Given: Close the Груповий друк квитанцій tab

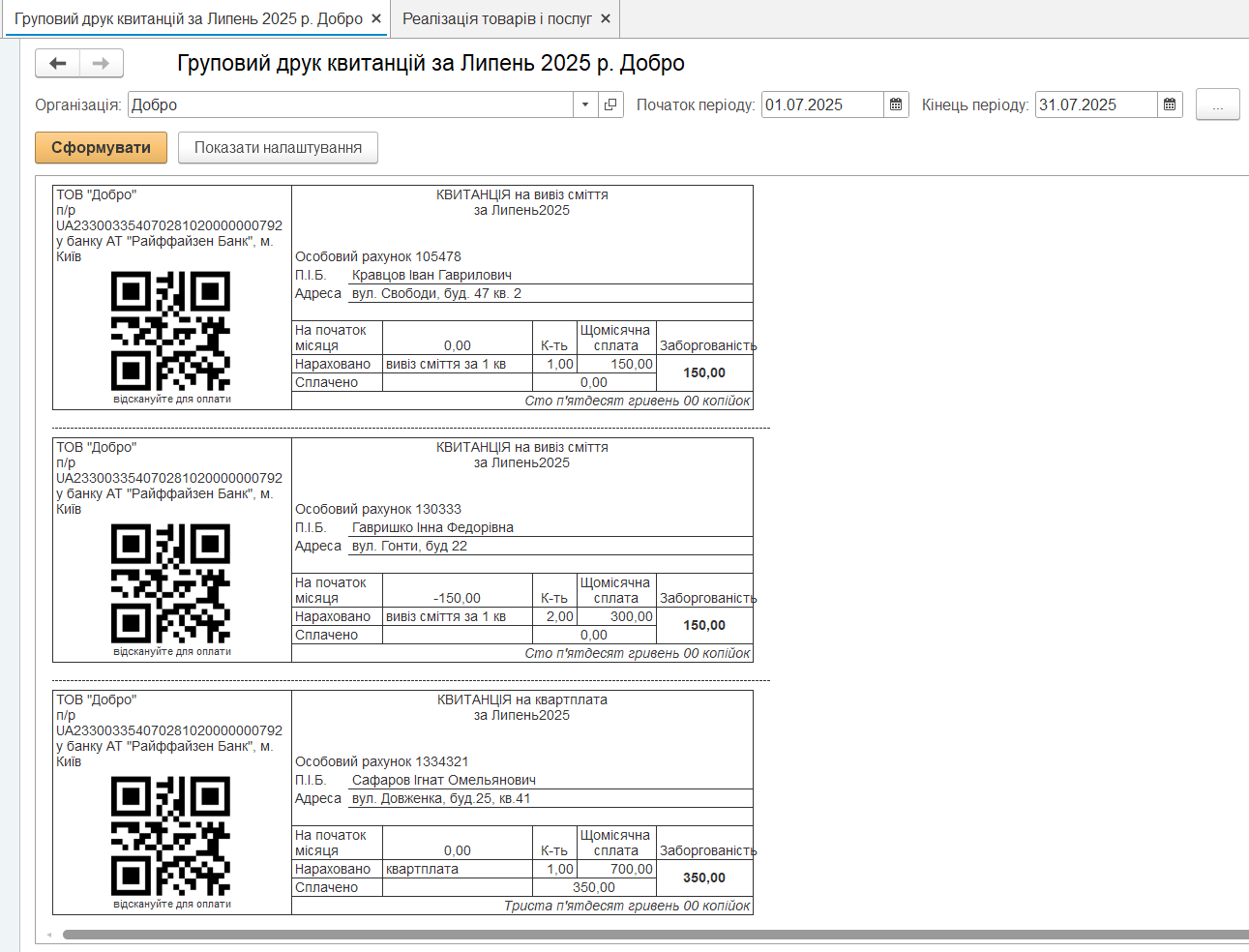Looking at the screenshot, I should tap(376, 18).
